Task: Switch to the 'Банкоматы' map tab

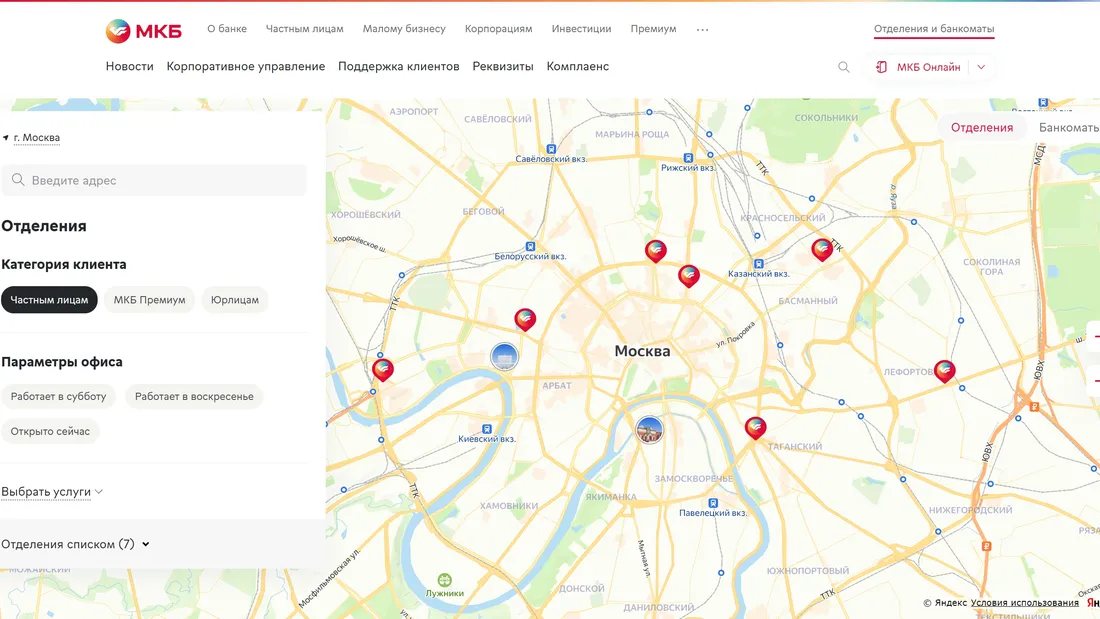Action: click(1068, 127)
